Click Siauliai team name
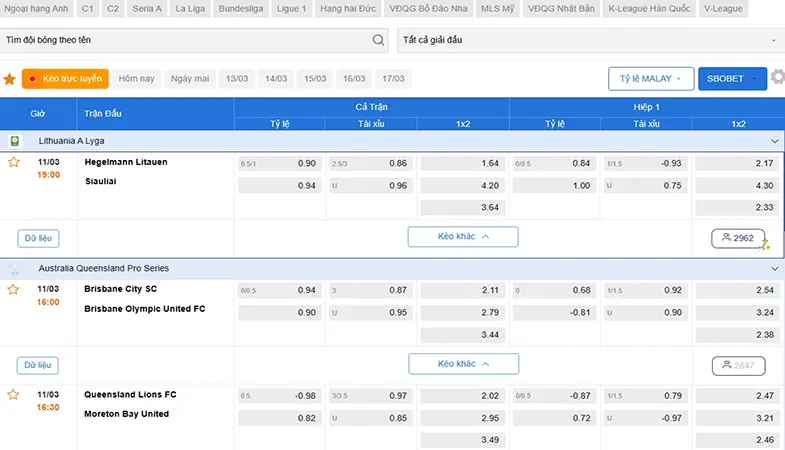 [101, 181]
